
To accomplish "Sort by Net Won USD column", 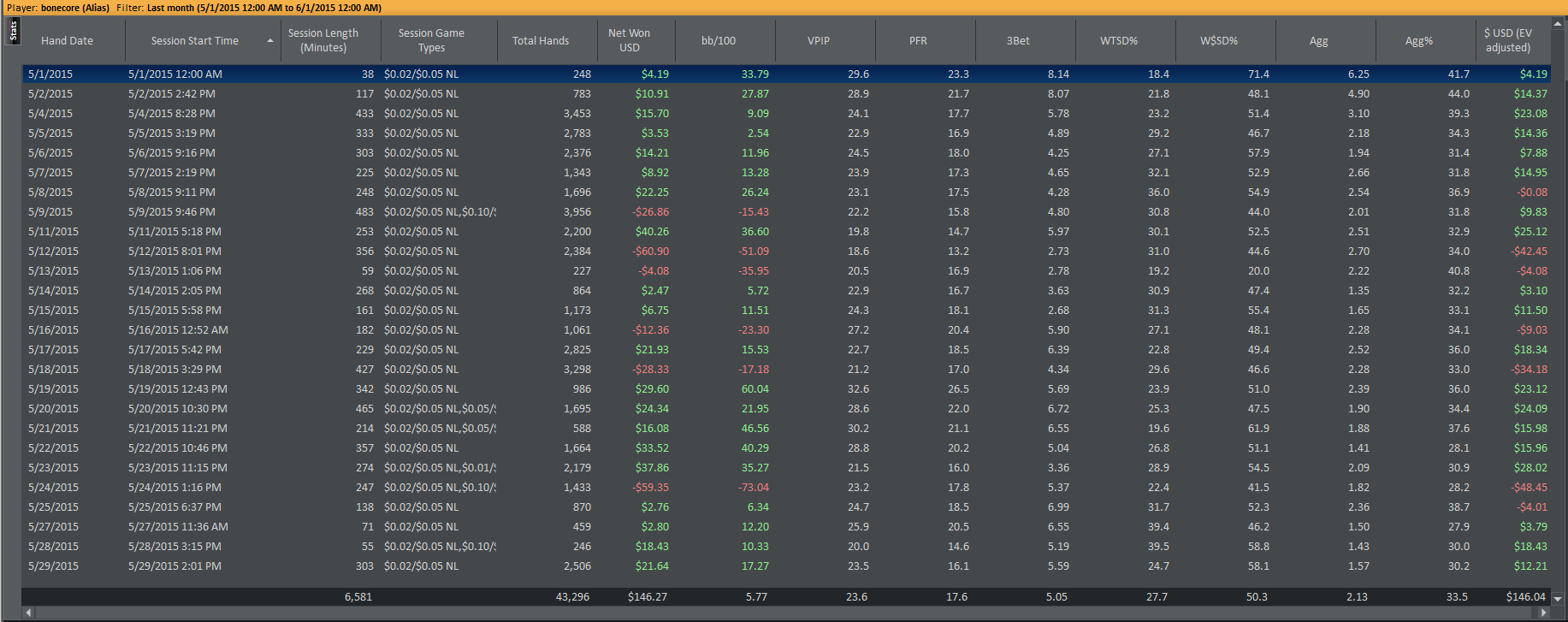I will (630, 40).
